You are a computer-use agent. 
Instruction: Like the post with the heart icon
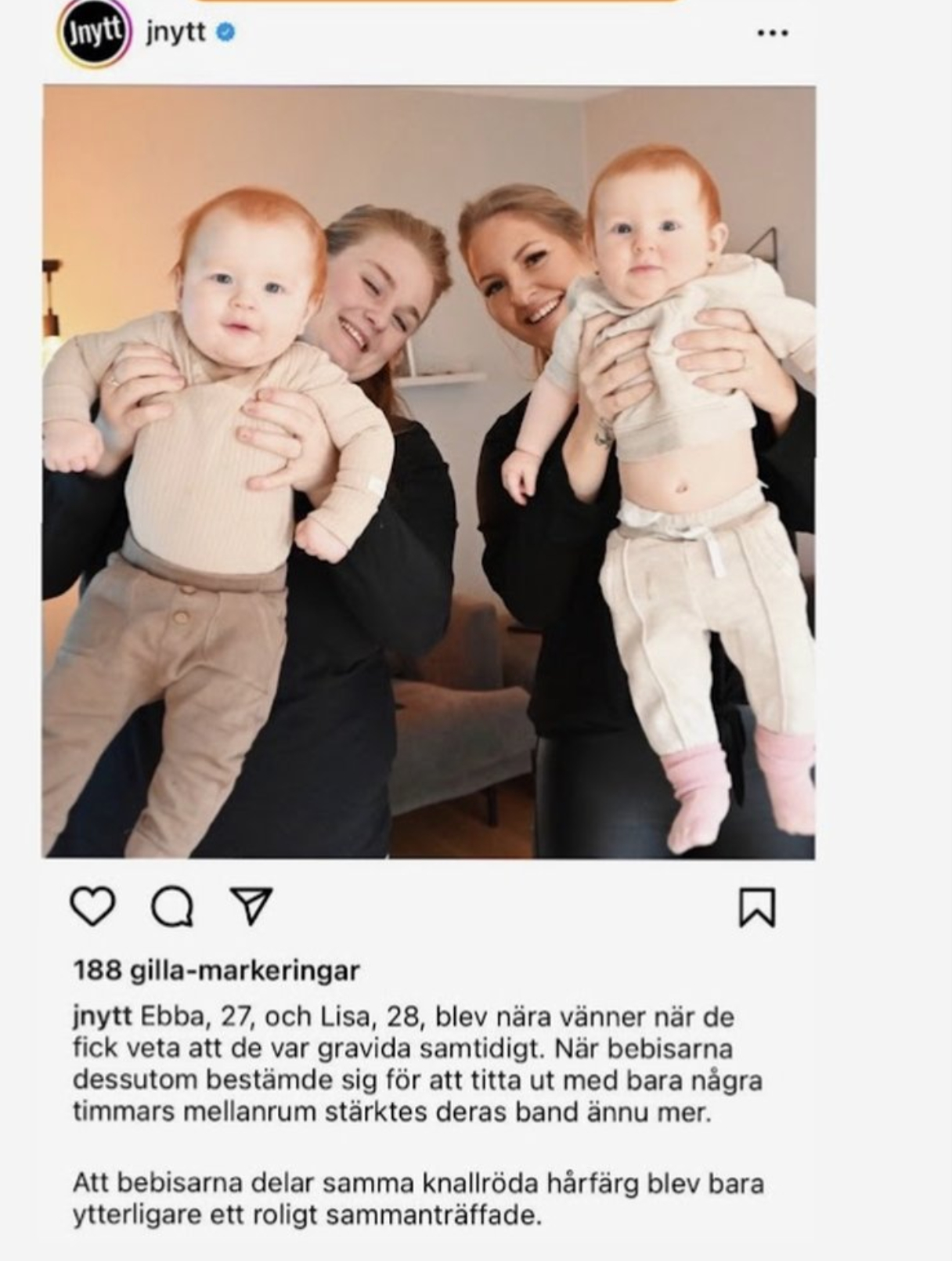[x=93, y=906]
